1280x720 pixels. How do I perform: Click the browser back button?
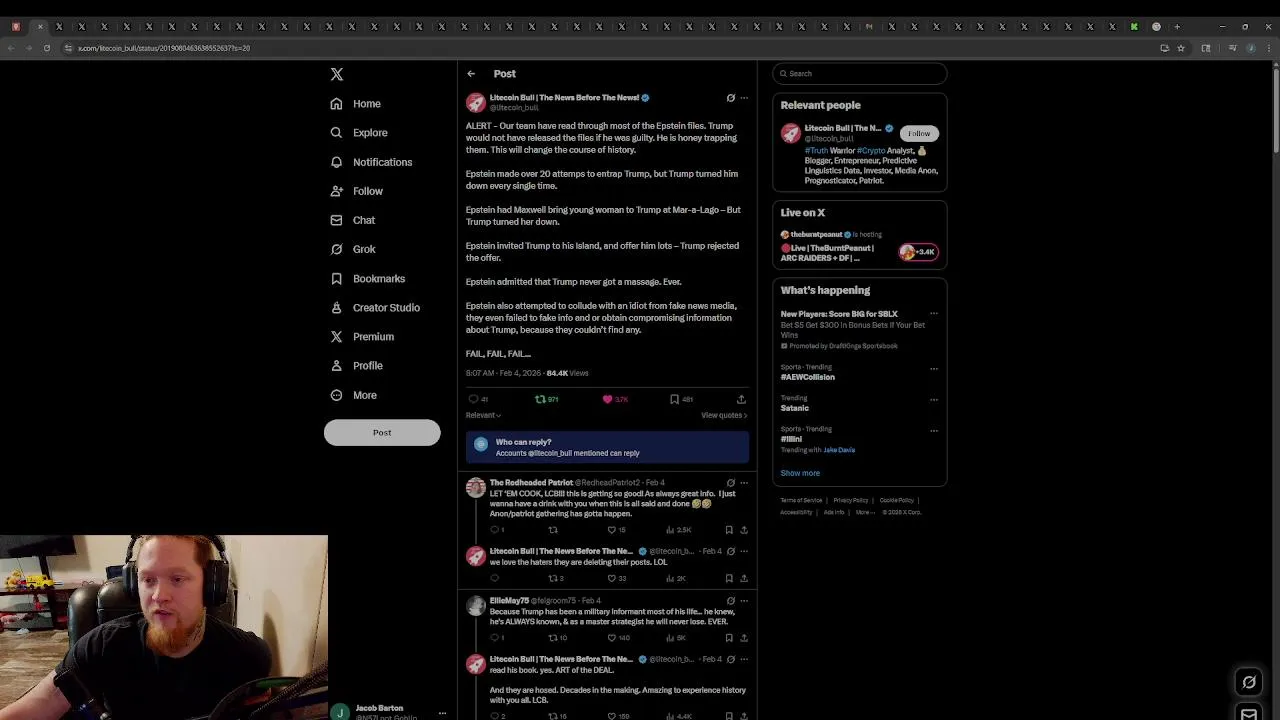pyautogui.click(x=10, y=48)
